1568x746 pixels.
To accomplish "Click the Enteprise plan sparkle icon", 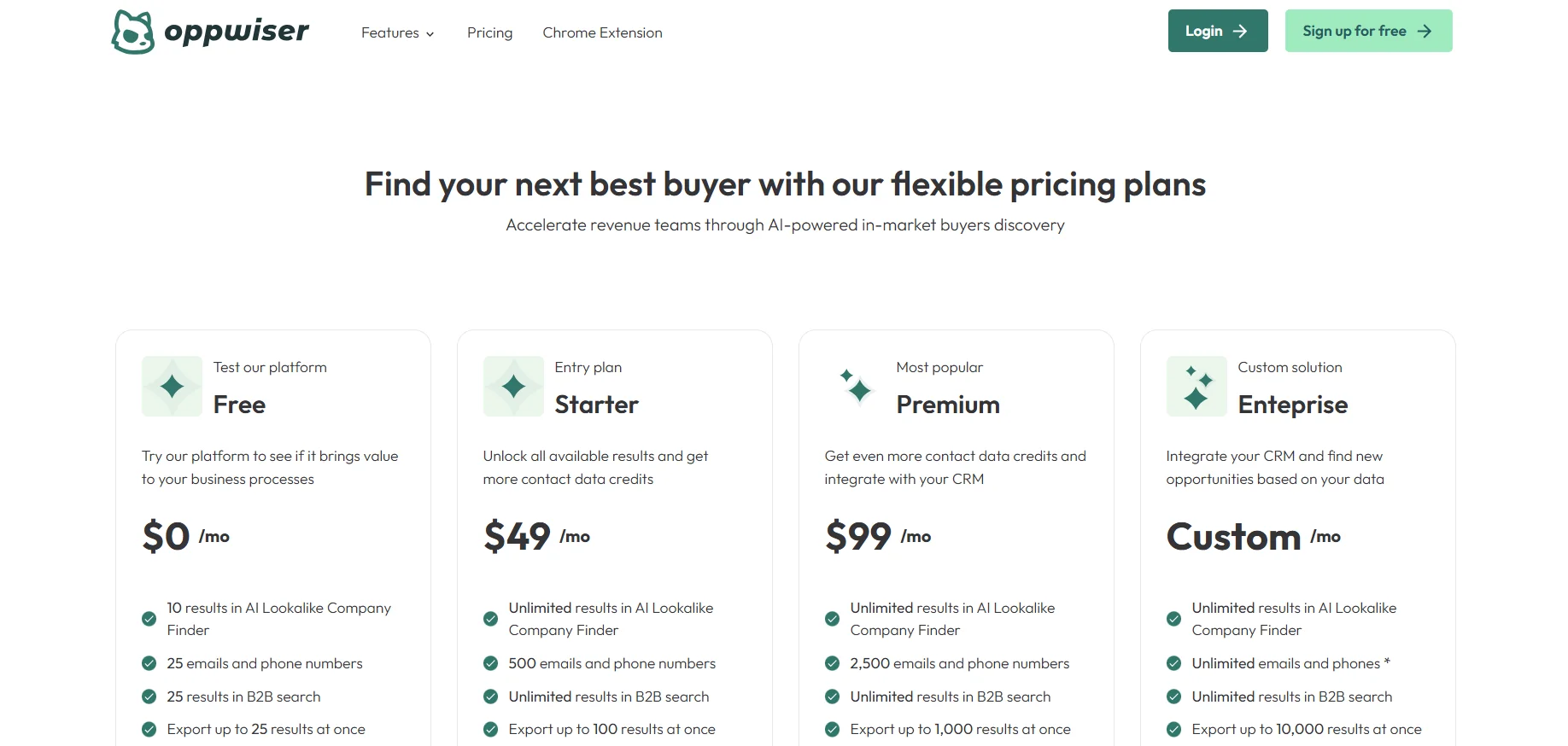I will (1196, 386).
